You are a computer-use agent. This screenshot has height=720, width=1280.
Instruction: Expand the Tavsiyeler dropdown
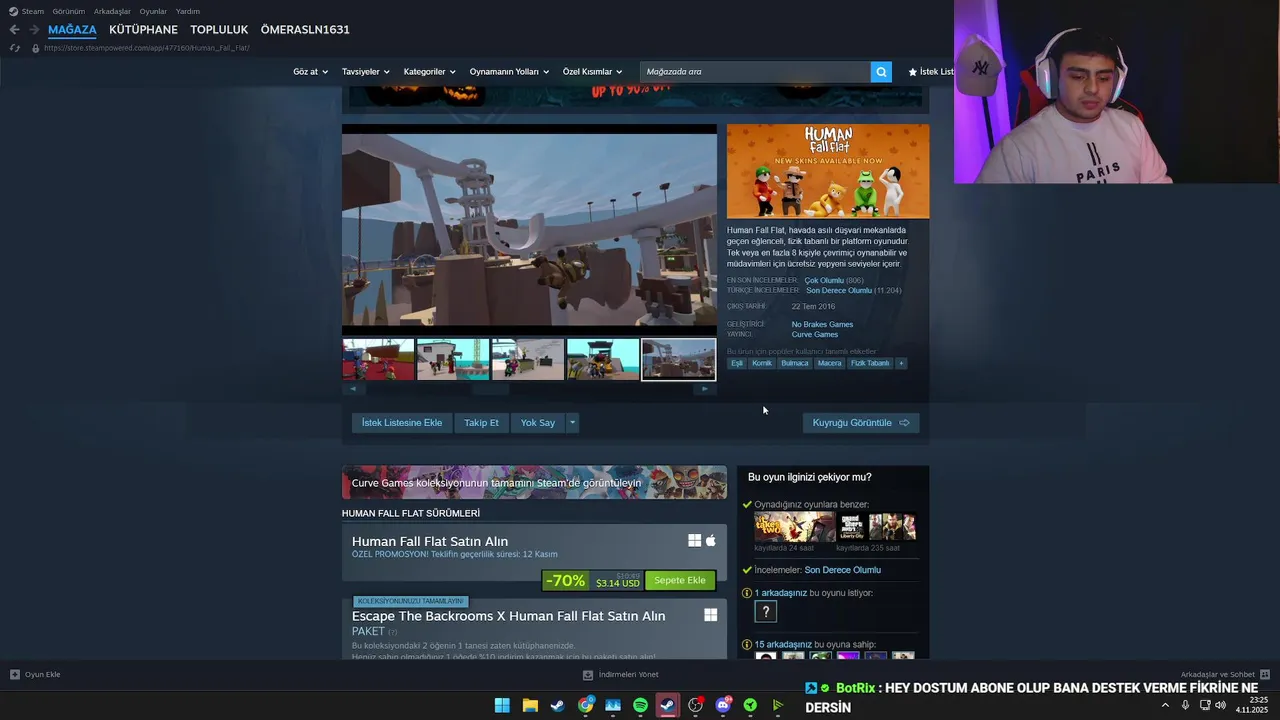[x=366, y=72]
